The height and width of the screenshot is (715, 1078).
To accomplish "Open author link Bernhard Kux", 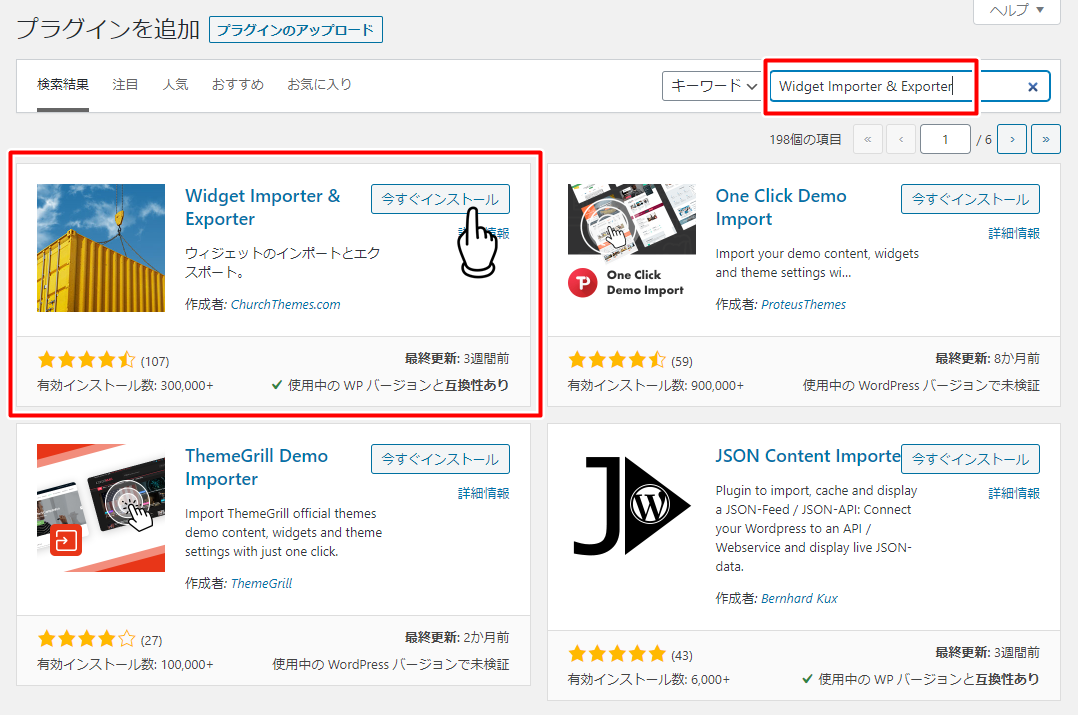I will [799, 599].
